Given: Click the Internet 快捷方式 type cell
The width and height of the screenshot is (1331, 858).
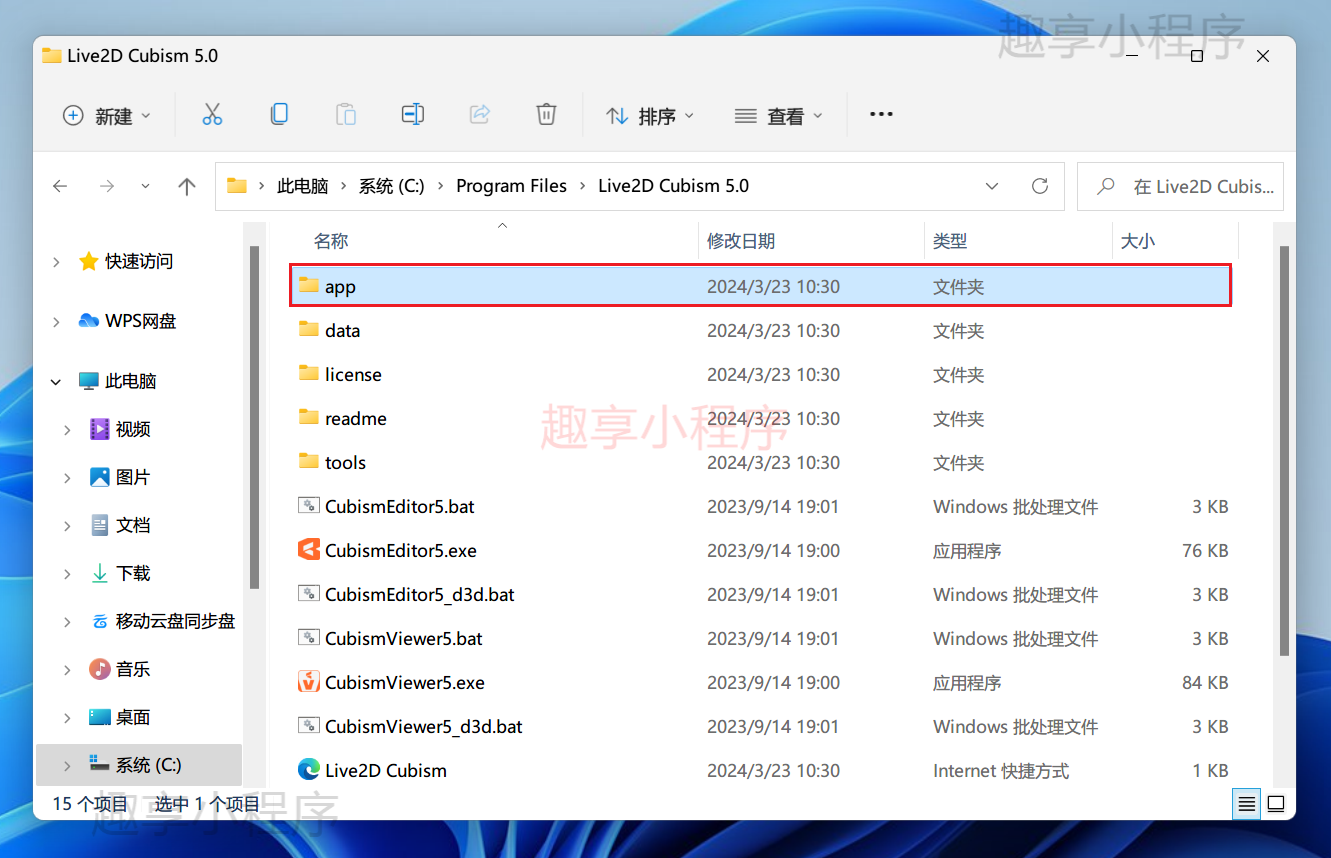Looking at the screenshot, I should point(1001,770).
